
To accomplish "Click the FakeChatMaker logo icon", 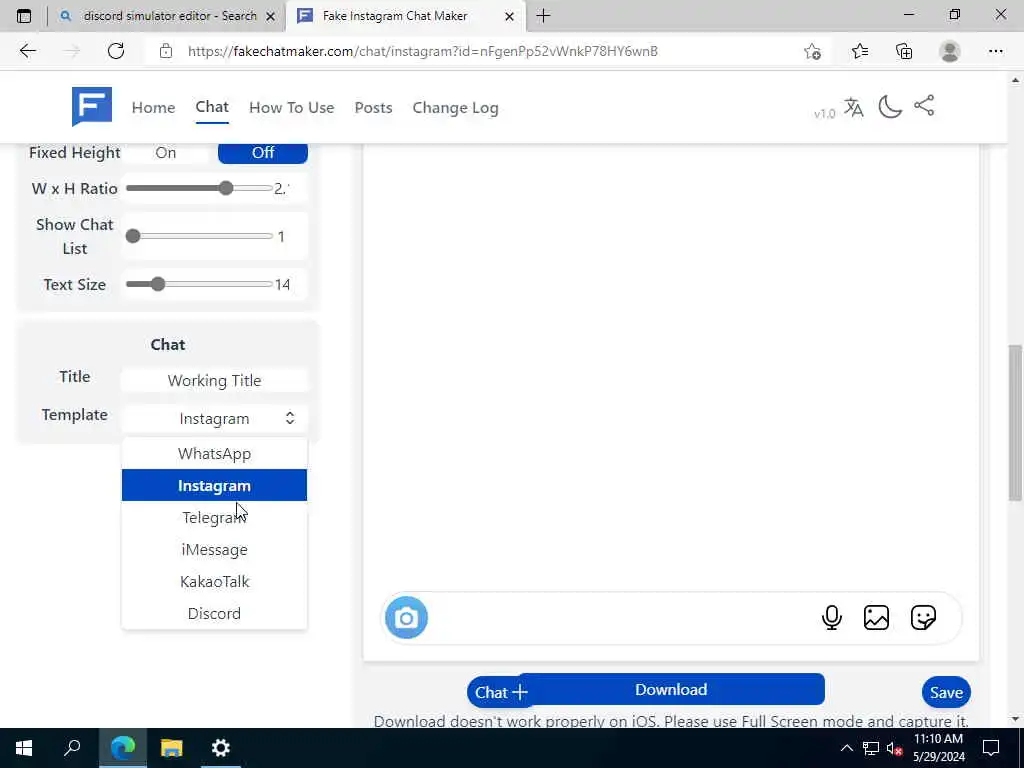I will [x=91, y=106].
